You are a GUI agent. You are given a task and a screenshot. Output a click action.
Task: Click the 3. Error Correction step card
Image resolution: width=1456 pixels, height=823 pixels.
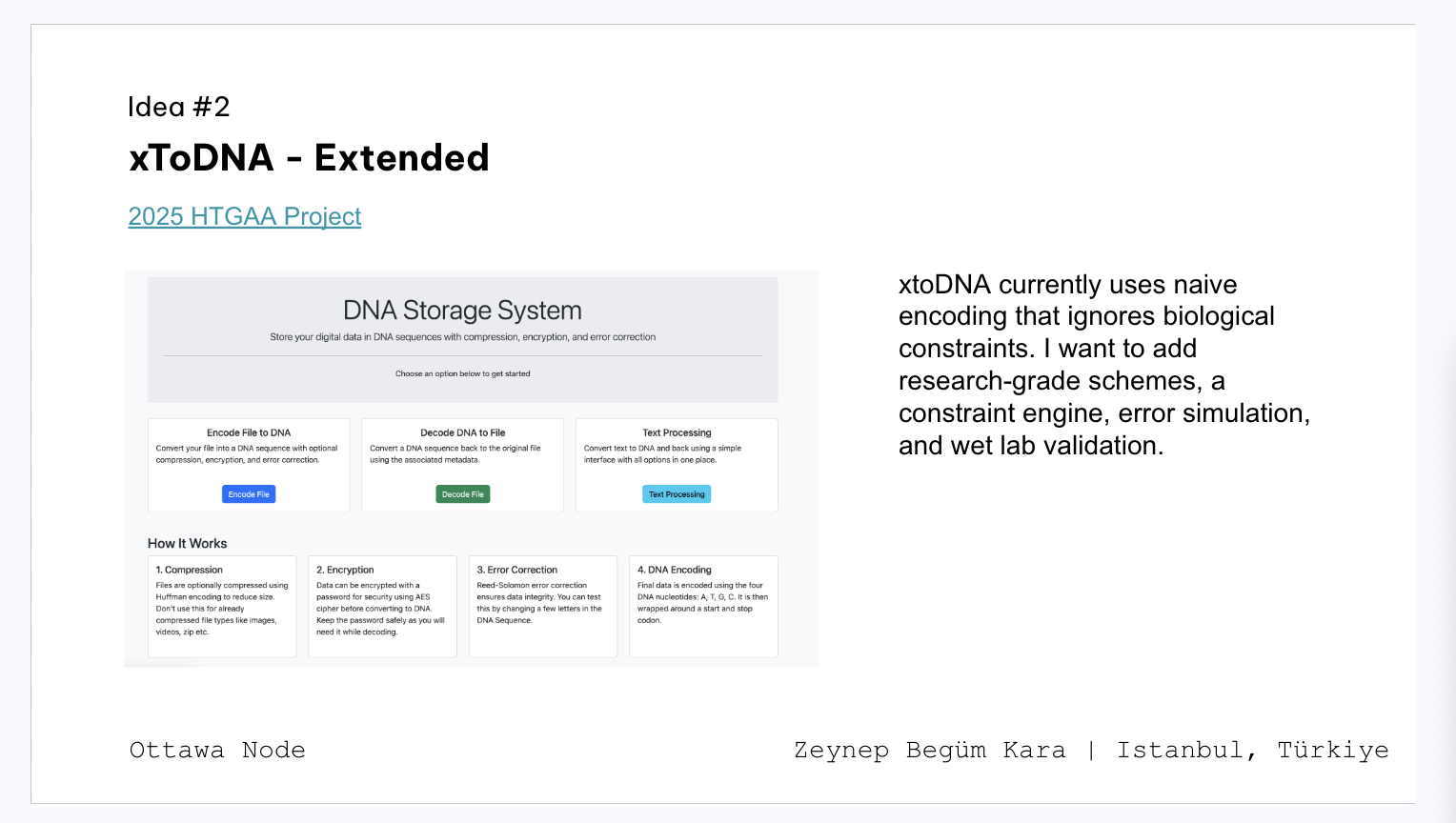[543, 606]
